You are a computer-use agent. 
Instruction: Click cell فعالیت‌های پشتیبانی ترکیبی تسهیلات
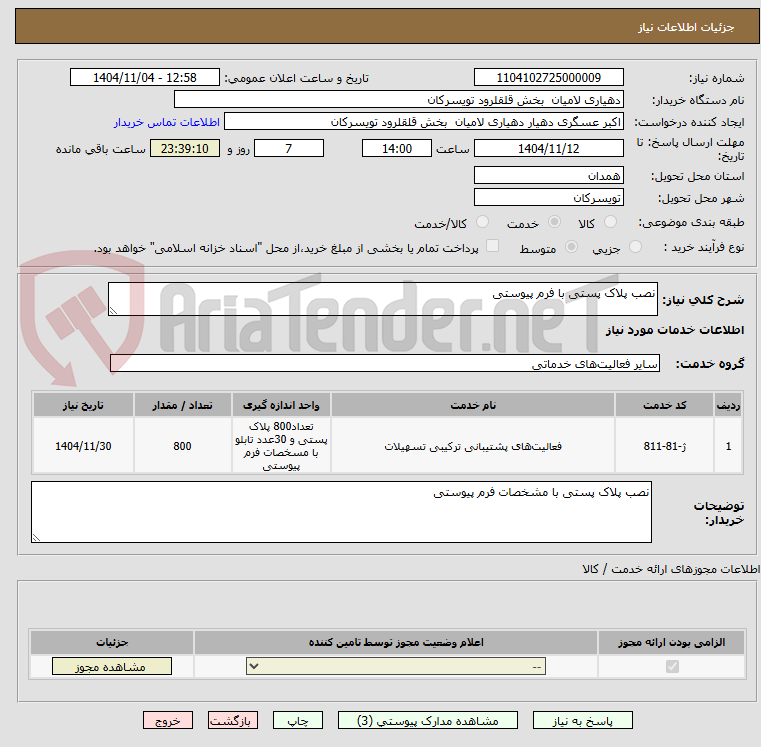(473, 446)
